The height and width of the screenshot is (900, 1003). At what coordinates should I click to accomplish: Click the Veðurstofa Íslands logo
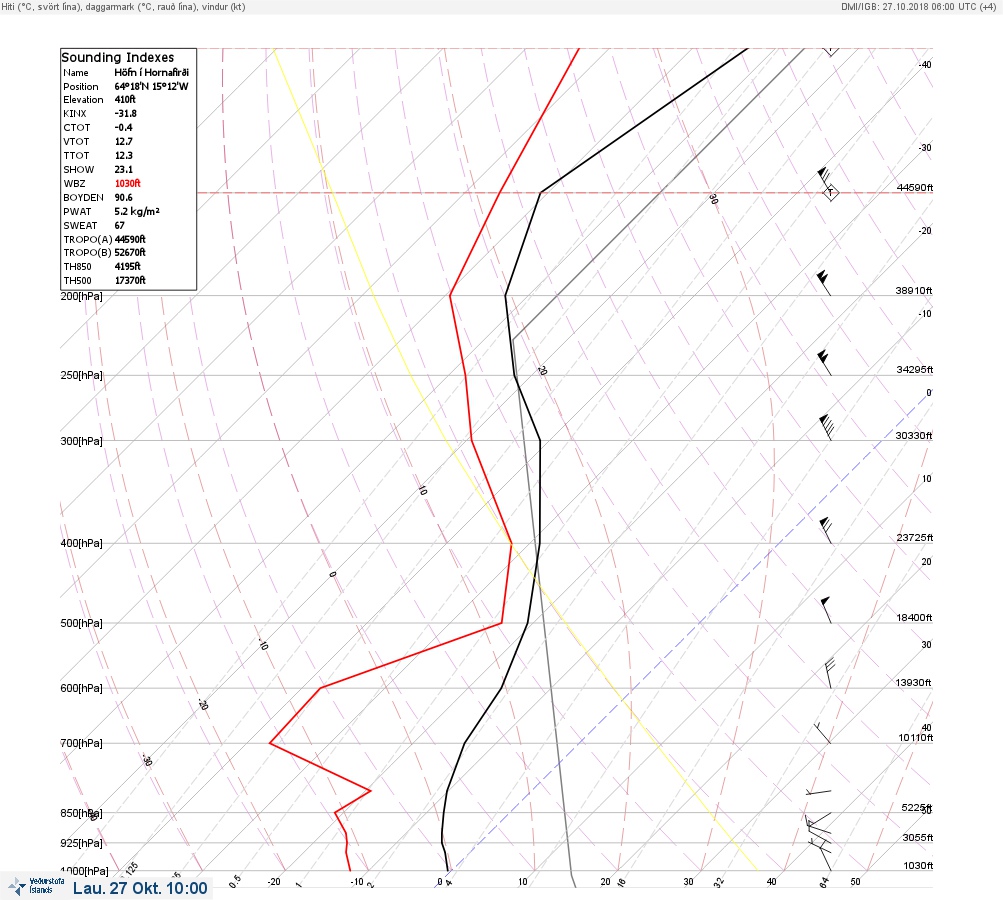[x=36, y=886]
